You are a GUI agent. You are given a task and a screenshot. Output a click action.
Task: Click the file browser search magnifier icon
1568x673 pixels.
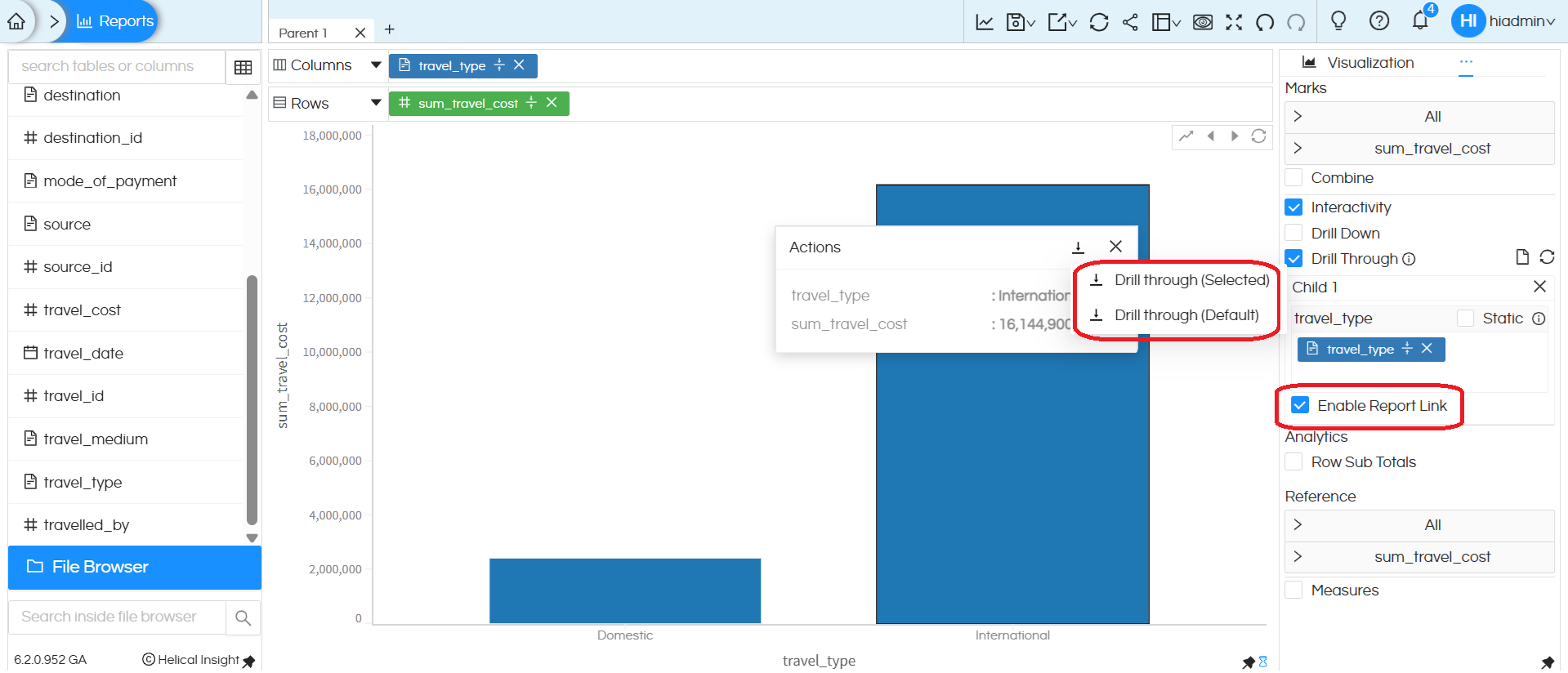(x=243, y=617)
